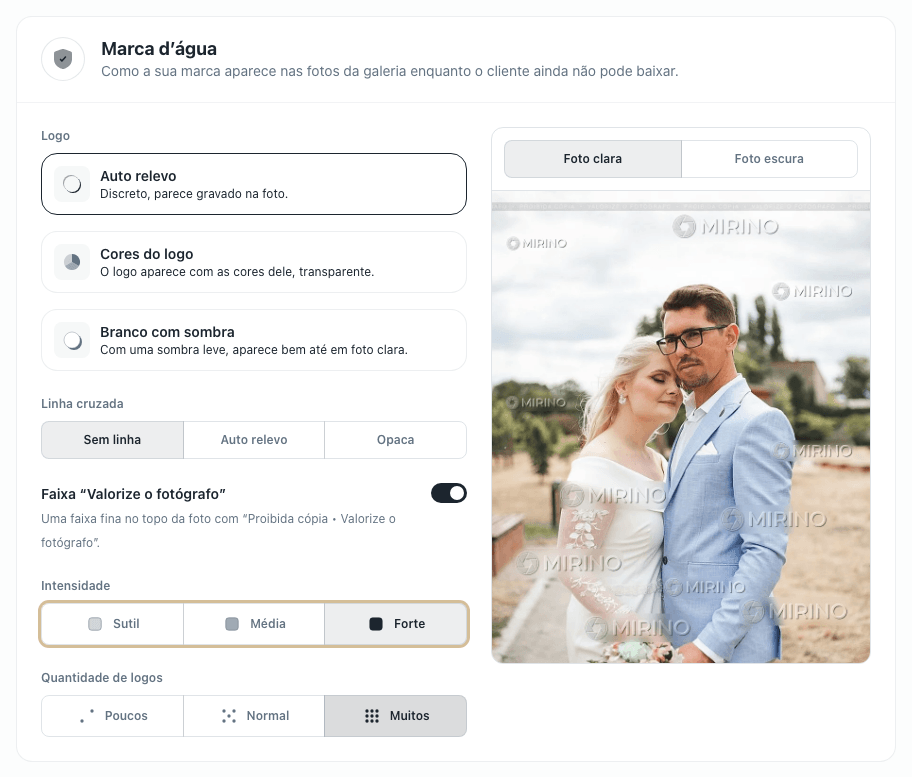The image size is (912, 777).
Task: Click the gray square icon for Média
Action: point(232,624)
